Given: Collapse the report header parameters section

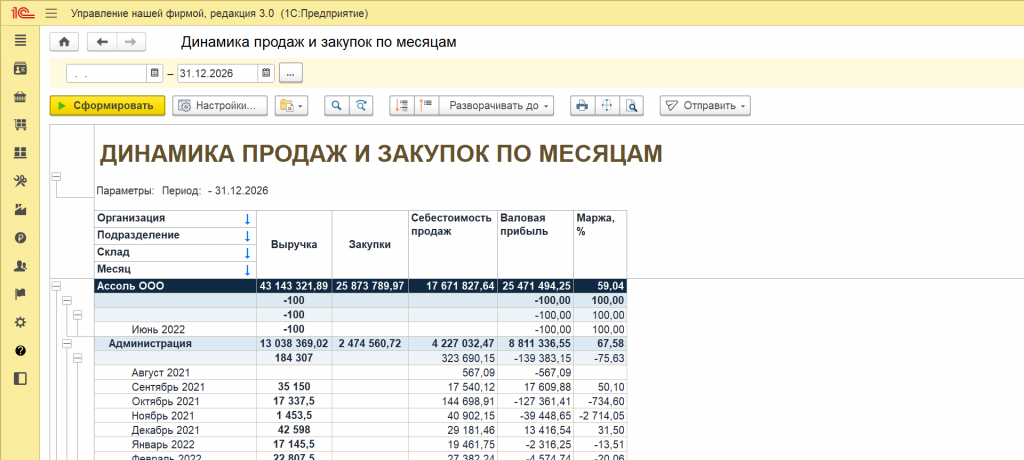Looking at the screenshot, I should click(x=57, y=176).
